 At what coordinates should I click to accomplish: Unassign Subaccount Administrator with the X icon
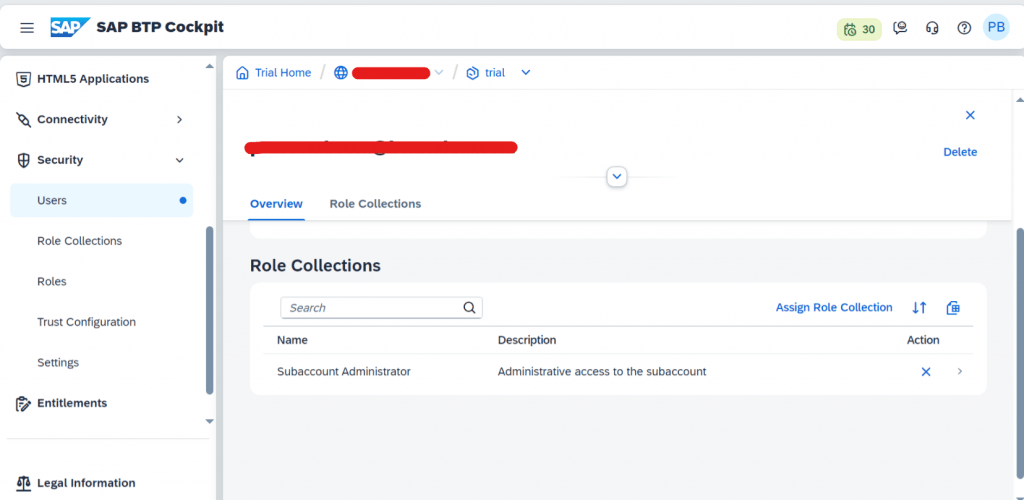(x=925, y=371)
